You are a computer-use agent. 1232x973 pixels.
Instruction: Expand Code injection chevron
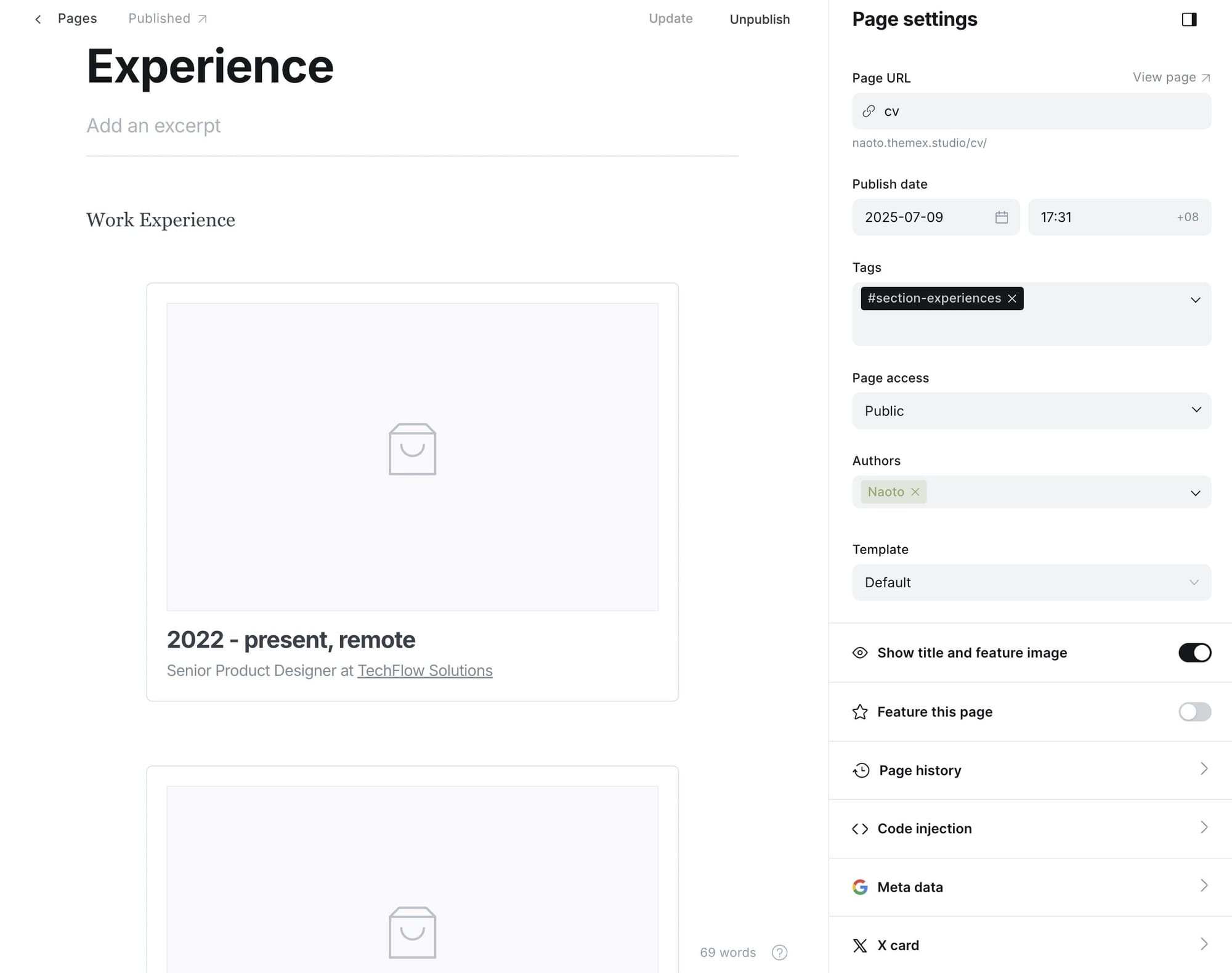point(1204,827)
